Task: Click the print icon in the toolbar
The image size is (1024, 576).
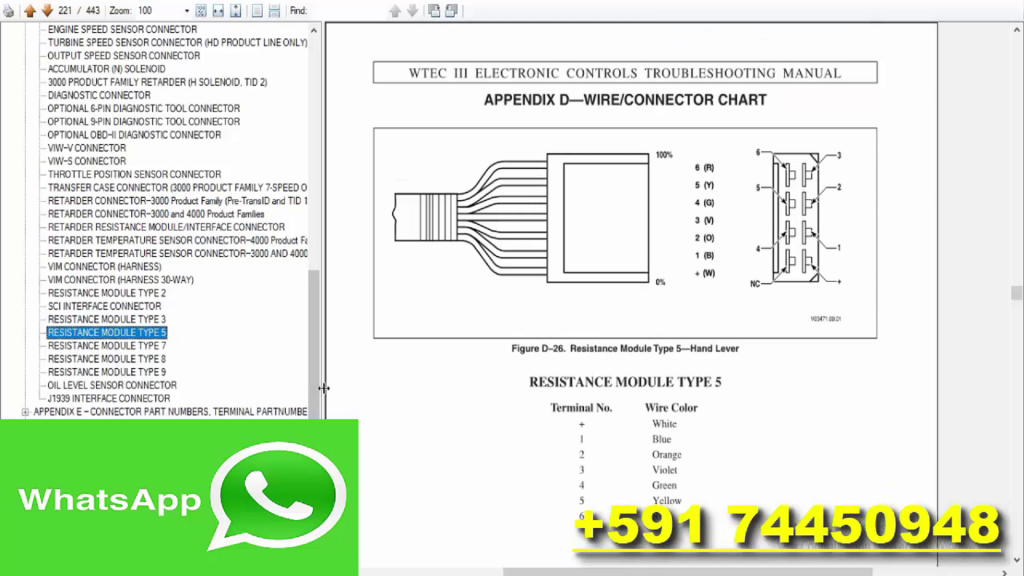Action: [x=9, y=11]
